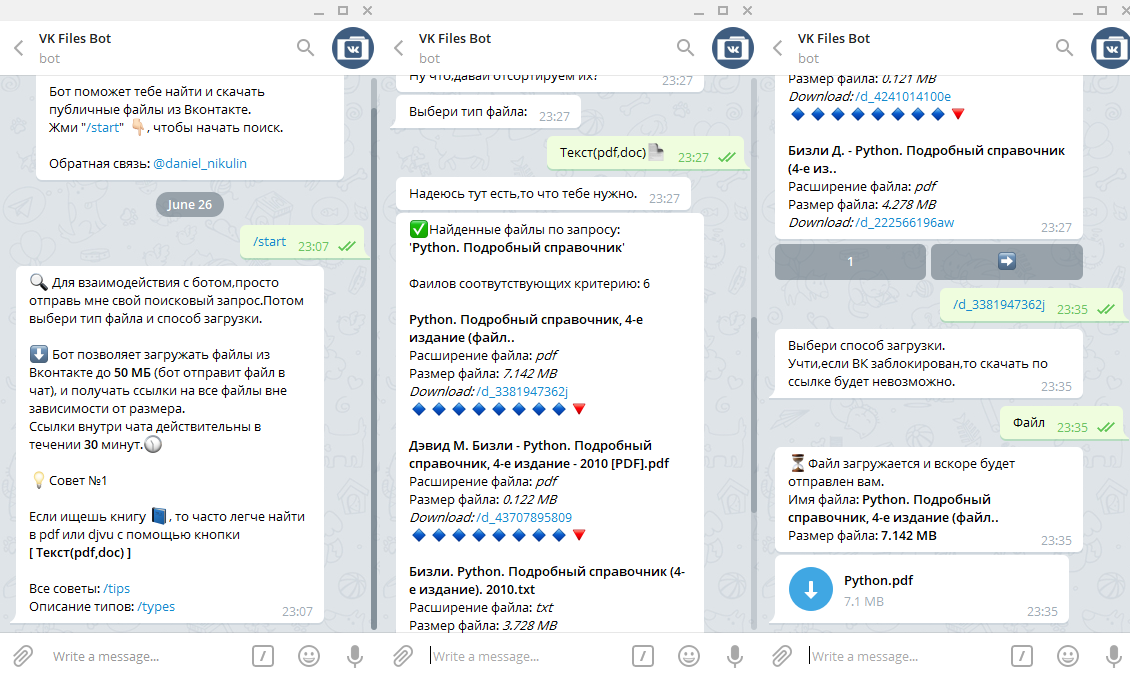
Task: Open bot commands list in middle window
Action: click(x=642, y=656)
